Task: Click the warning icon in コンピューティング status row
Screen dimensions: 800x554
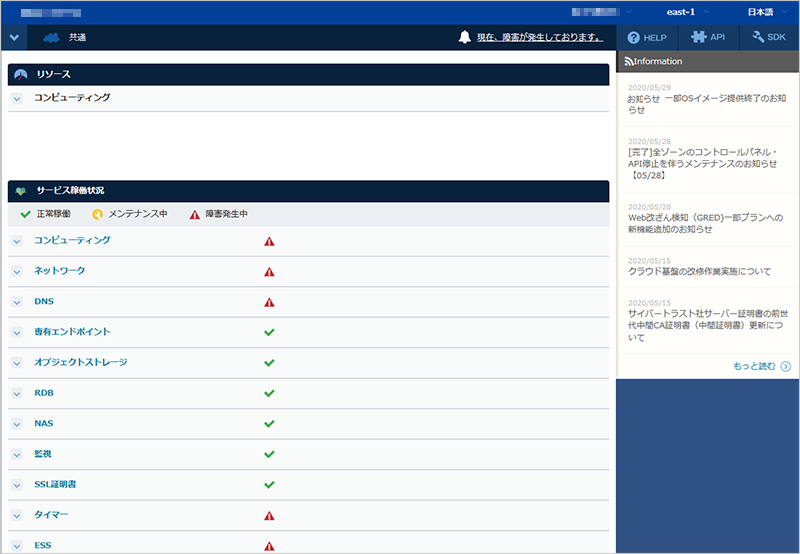Action: click(x=269, y=241)
